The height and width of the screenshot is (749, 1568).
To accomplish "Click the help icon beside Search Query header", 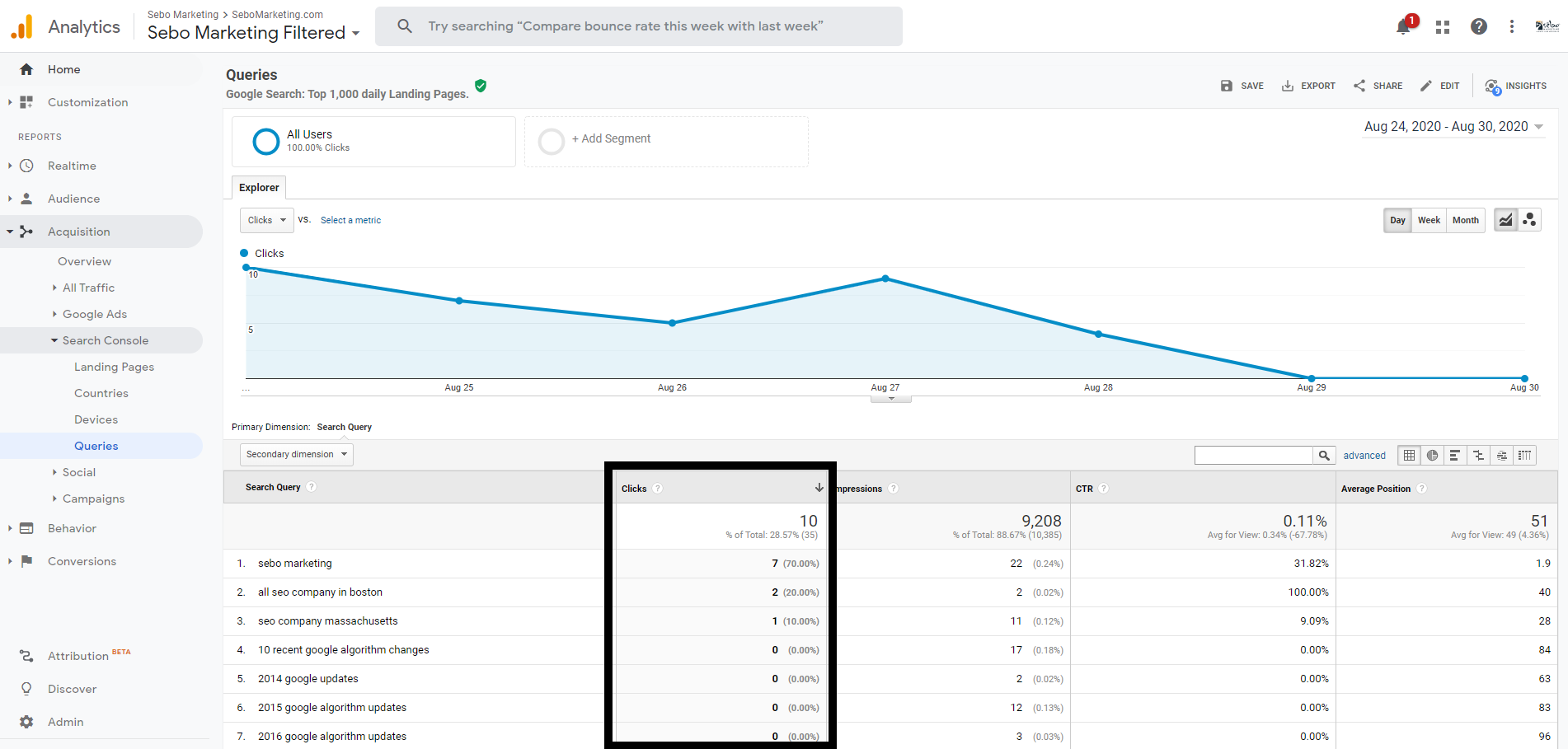I will (x=312, y=487).
